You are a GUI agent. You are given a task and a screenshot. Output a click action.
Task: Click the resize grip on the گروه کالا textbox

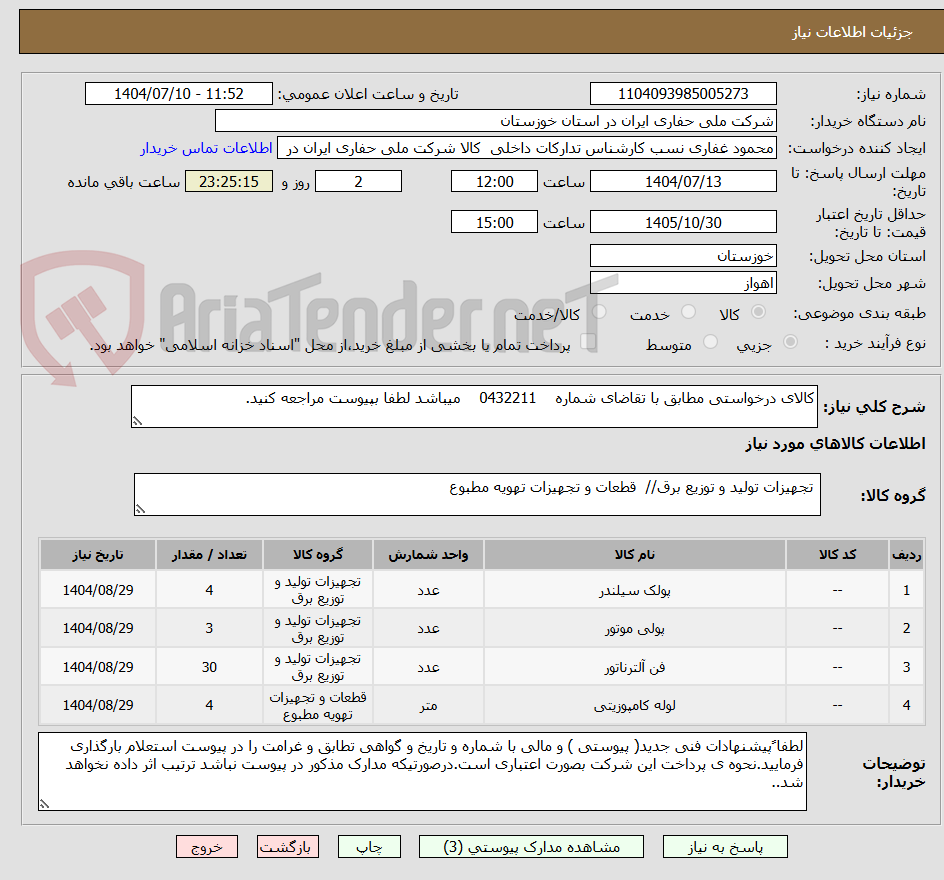140,510
